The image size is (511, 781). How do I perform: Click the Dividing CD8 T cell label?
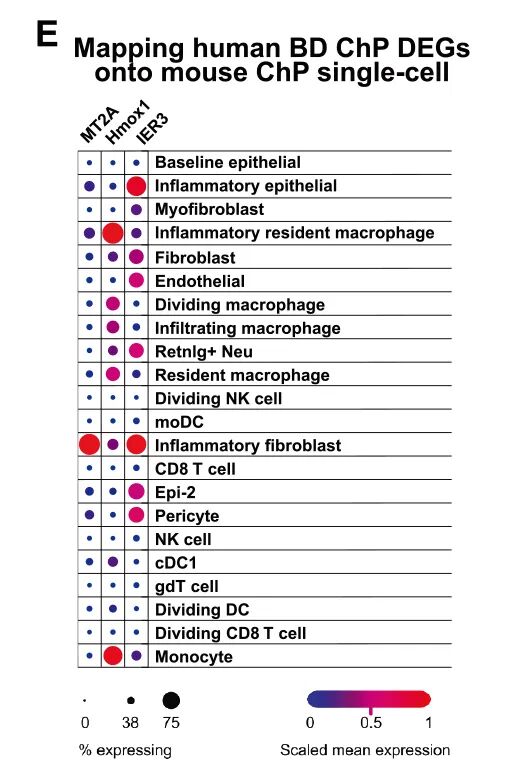[231, 633]
